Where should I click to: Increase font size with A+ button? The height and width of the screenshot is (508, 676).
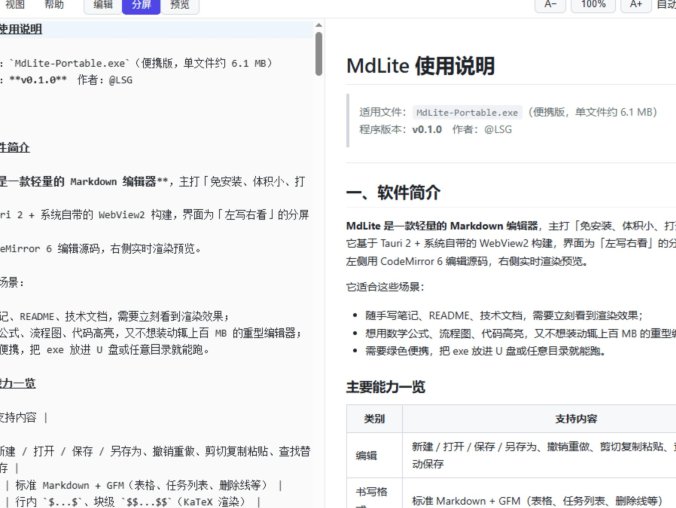[635, 4]
